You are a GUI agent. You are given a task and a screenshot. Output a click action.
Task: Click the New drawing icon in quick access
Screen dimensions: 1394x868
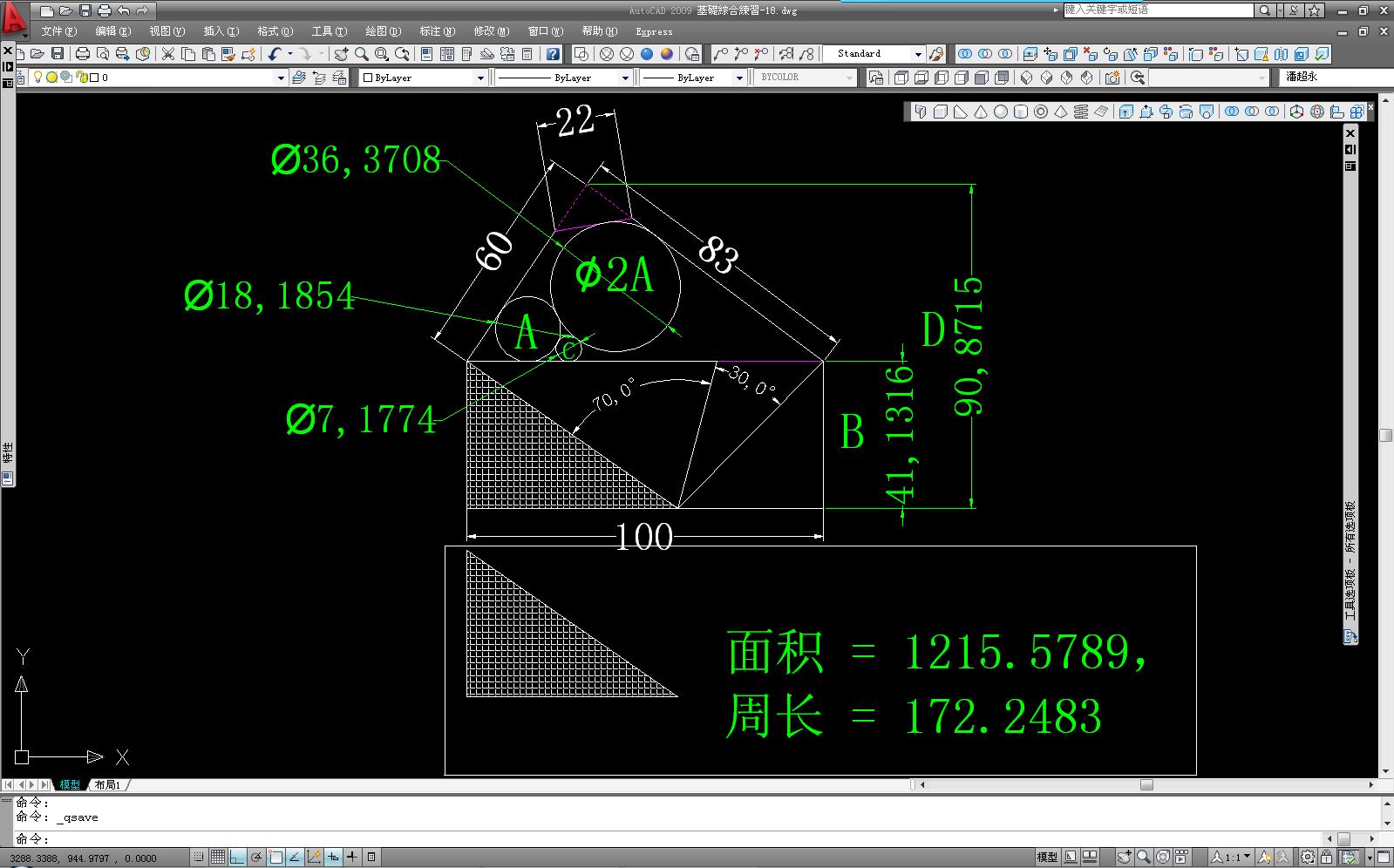pyautogui.click(x=47, y=10)
